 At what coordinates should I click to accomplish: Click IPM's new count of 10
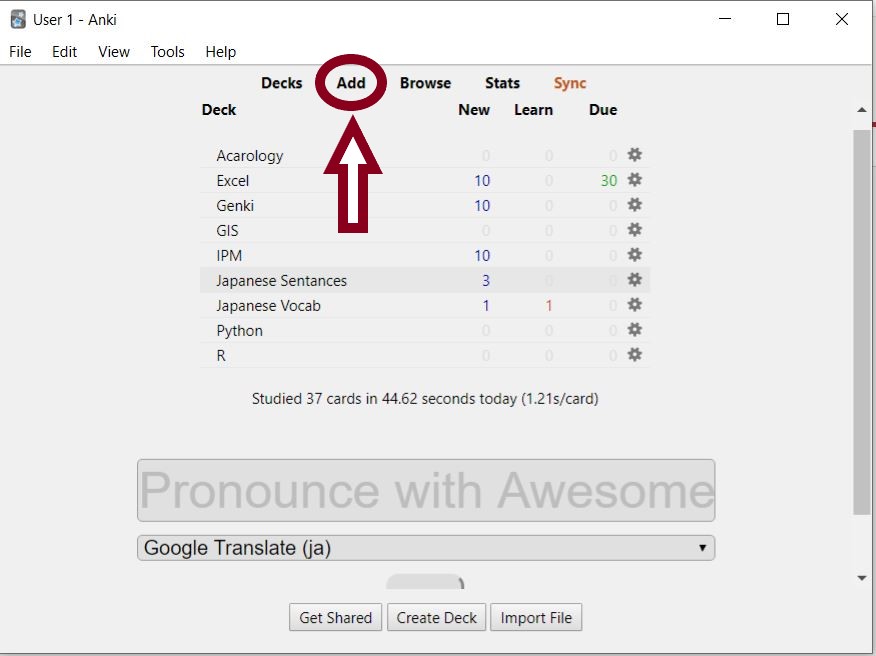(482, 255)
